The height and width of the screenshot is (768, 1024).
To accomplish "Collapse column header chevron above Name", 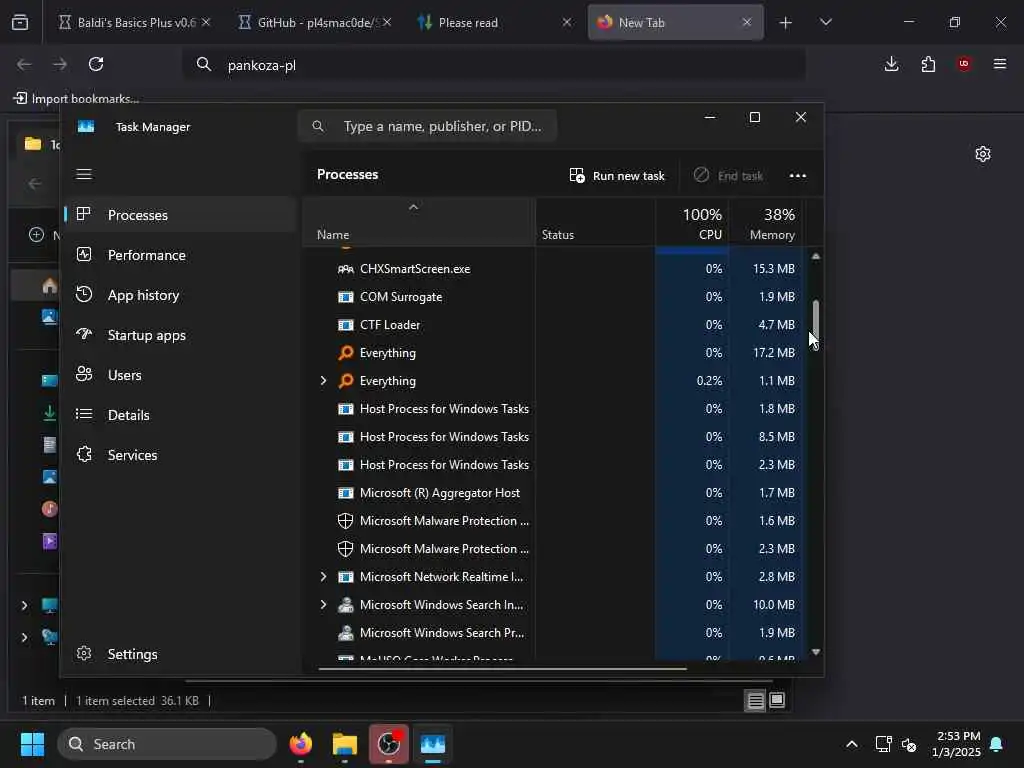I will click(413, 207).
